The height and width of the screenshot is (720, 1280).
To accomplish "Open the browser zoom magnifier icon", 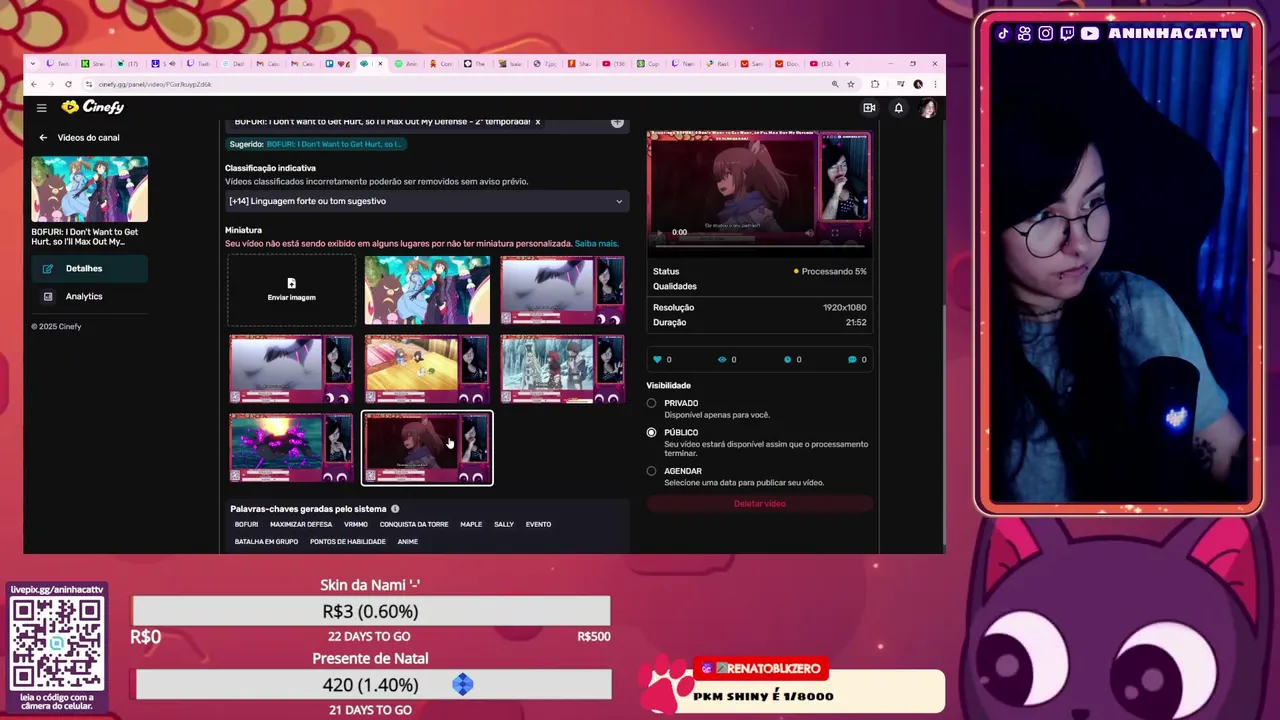I will coord(835,84).
